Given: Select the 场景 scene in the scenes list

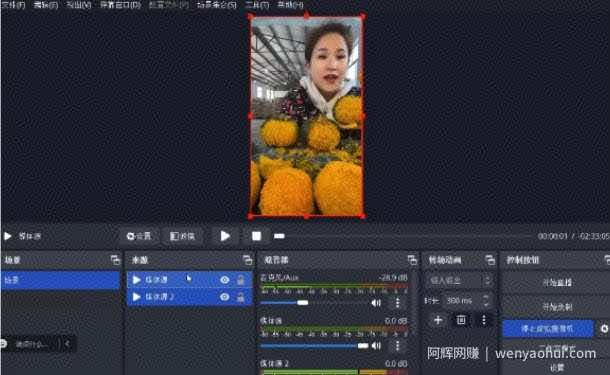Looking at the screenshot, I should (x=61, y=280).
